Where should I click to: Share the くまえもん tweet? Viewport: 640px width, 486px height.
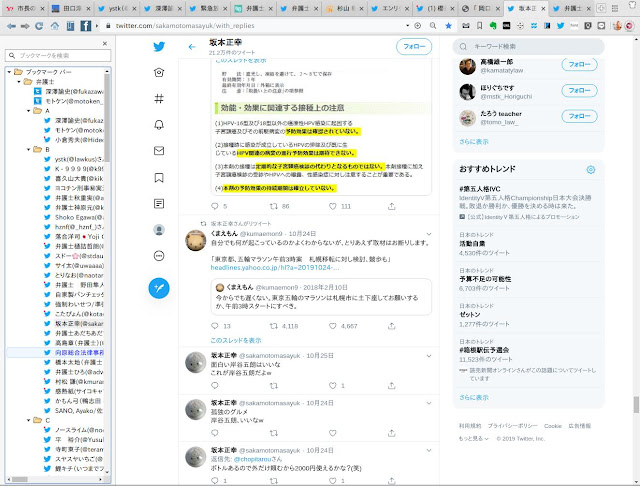tap(391, 326)
